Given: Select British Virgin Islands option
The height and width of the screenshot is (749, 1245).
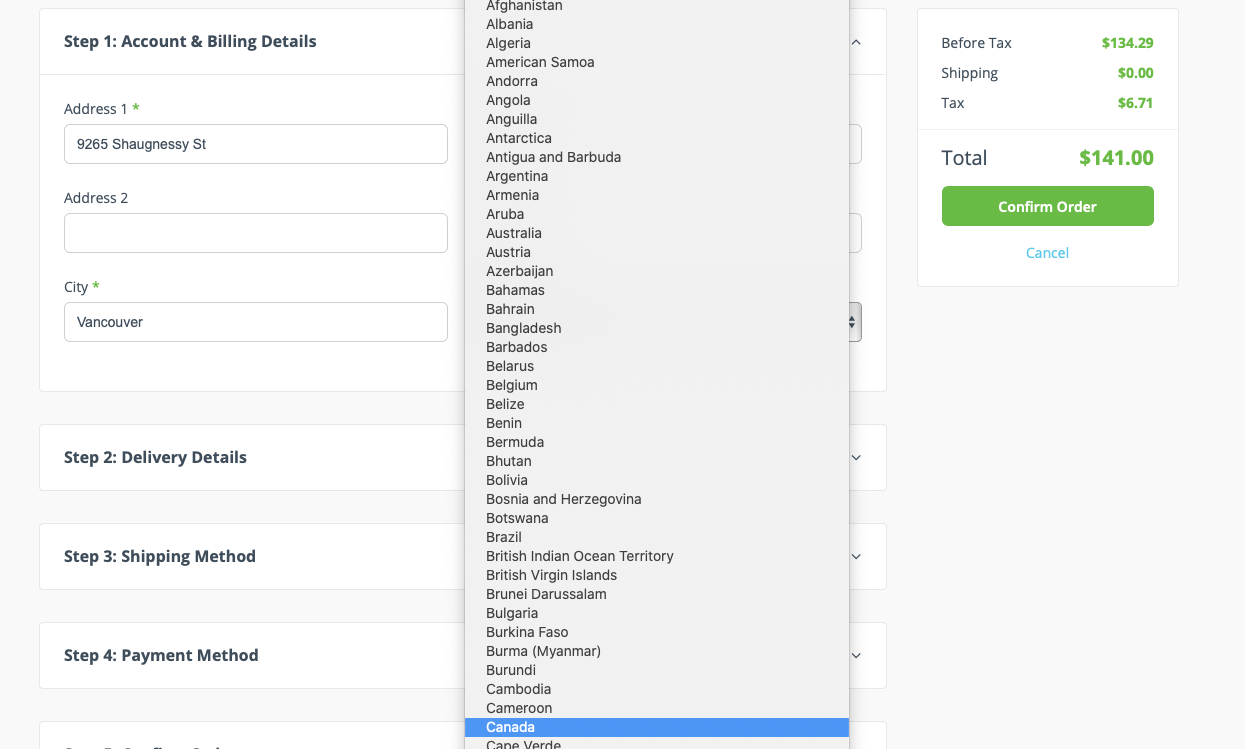Looking at the screenshot, I should click(x=551, y=575).
